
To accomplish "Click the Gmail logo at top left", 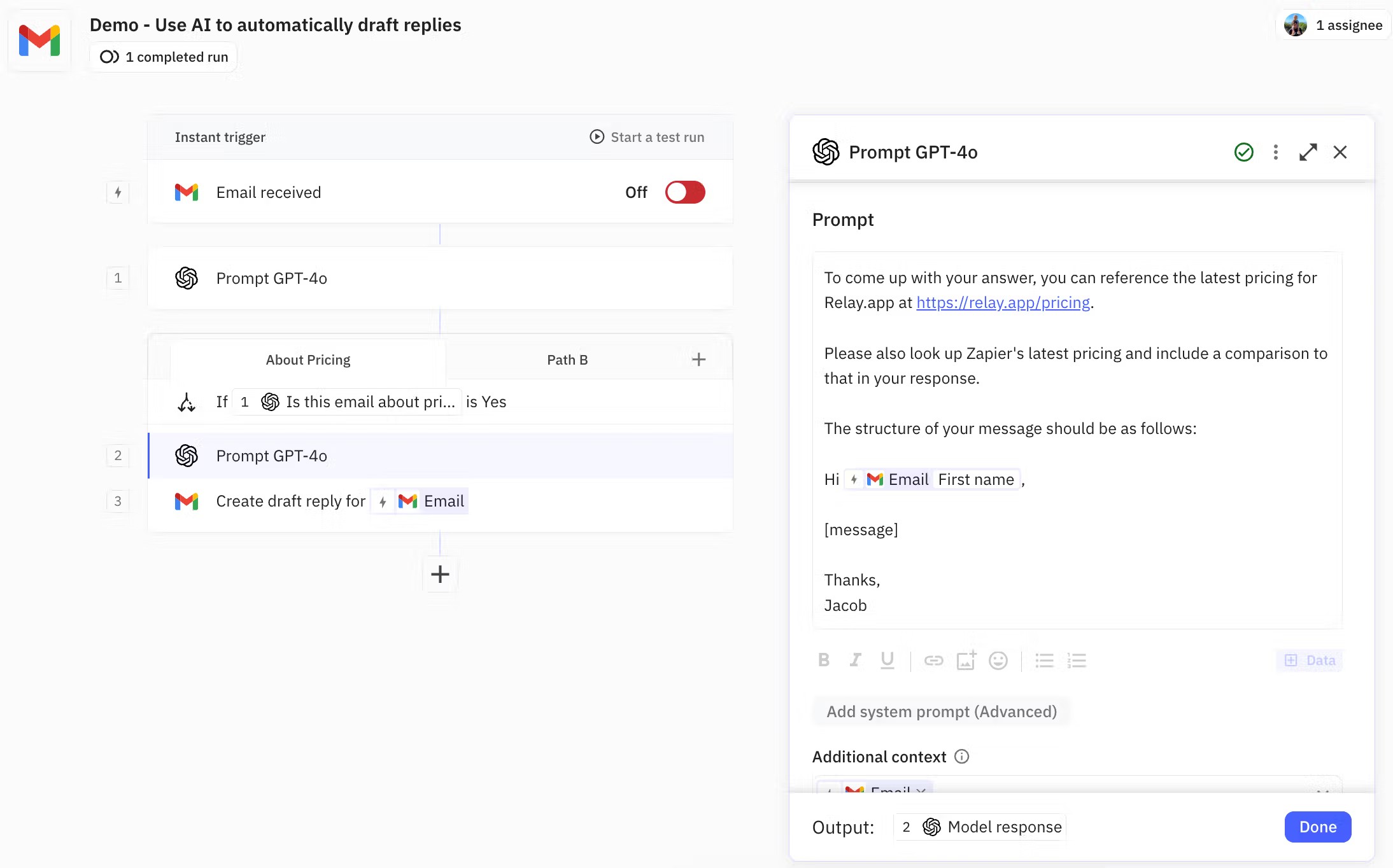I will click(x=39, y=40).
